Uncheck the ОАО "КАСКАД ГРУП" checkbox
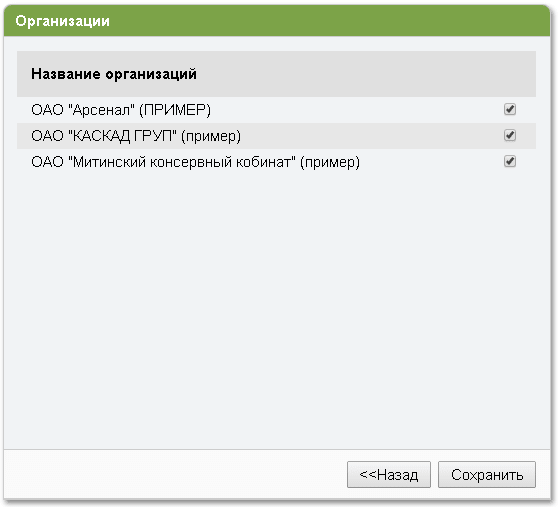 point(510,135)
